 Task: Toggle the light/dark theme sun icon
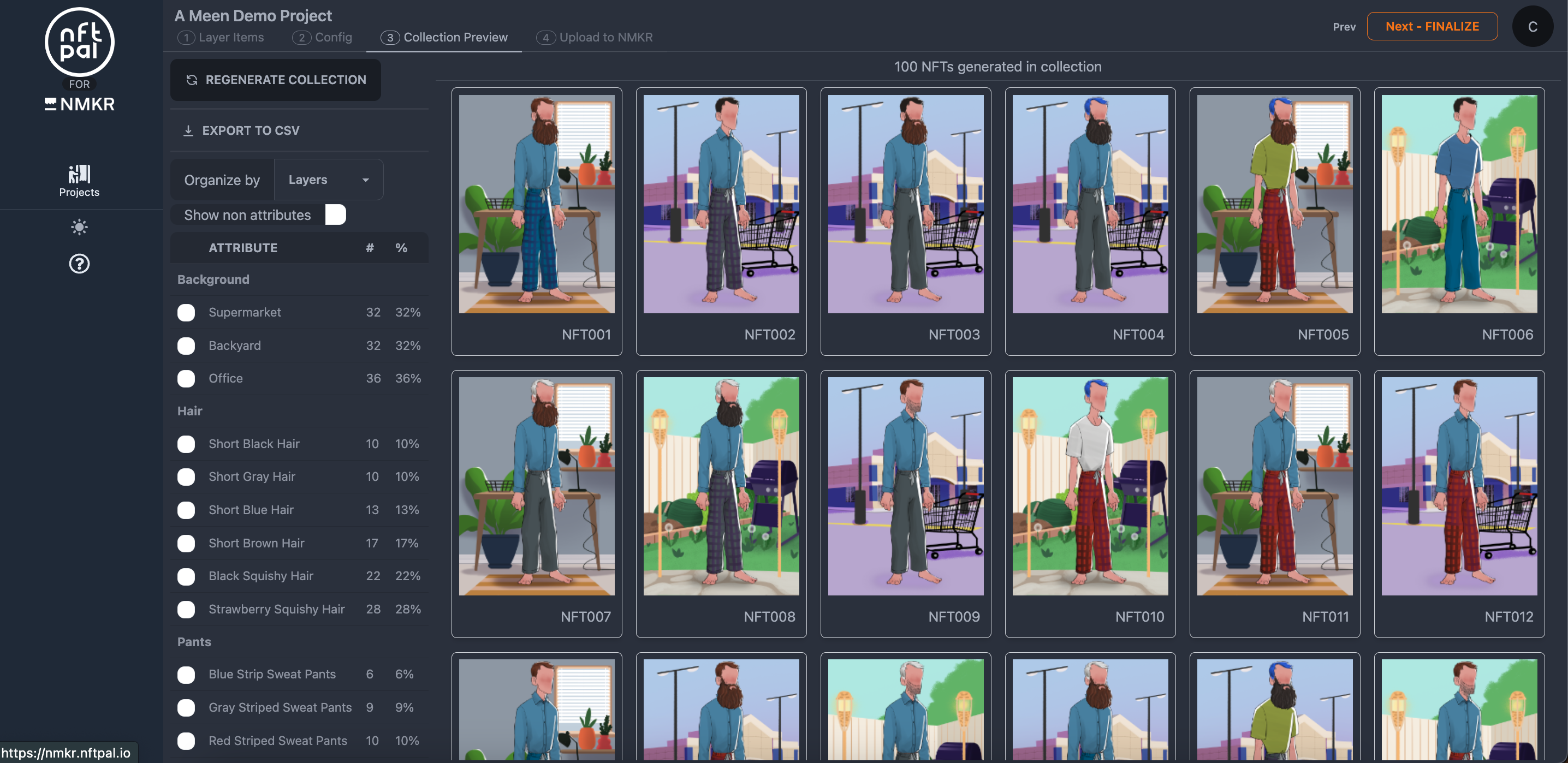point(79,227)
